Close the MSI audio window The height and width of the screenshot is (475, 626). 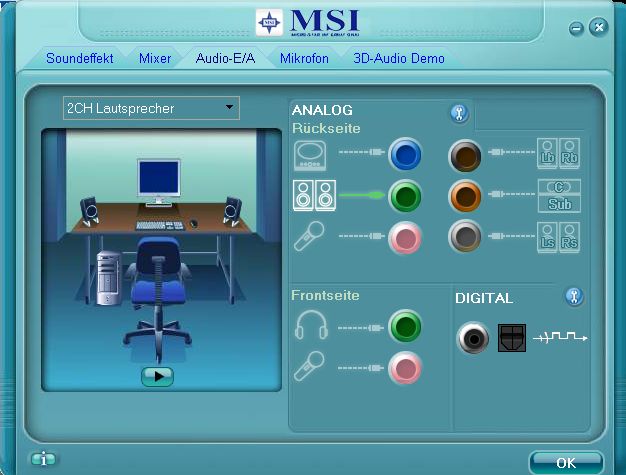(599, 27)
